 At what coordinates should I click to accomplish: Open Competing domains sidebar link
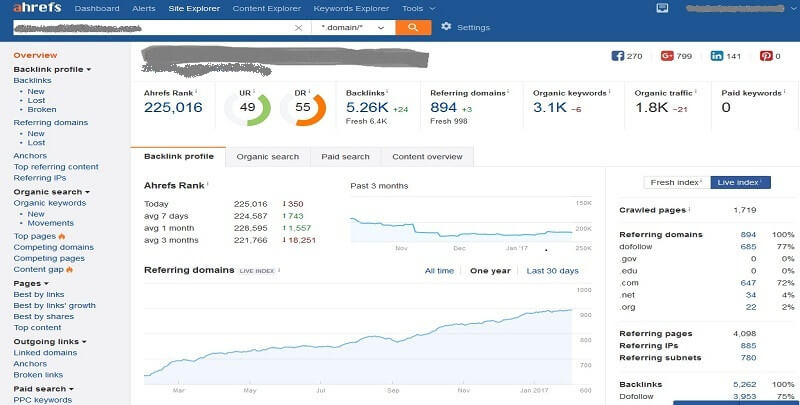54,247
